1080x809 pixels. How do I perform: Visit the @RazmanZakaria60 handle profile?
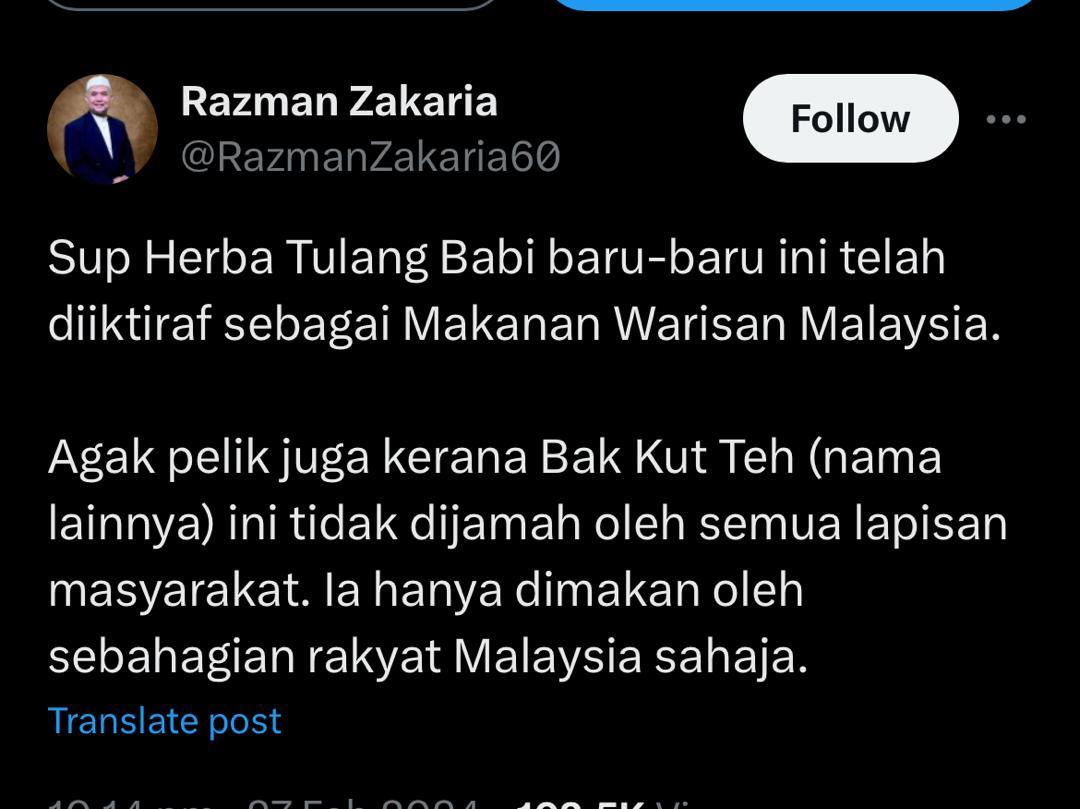[371, 156]
